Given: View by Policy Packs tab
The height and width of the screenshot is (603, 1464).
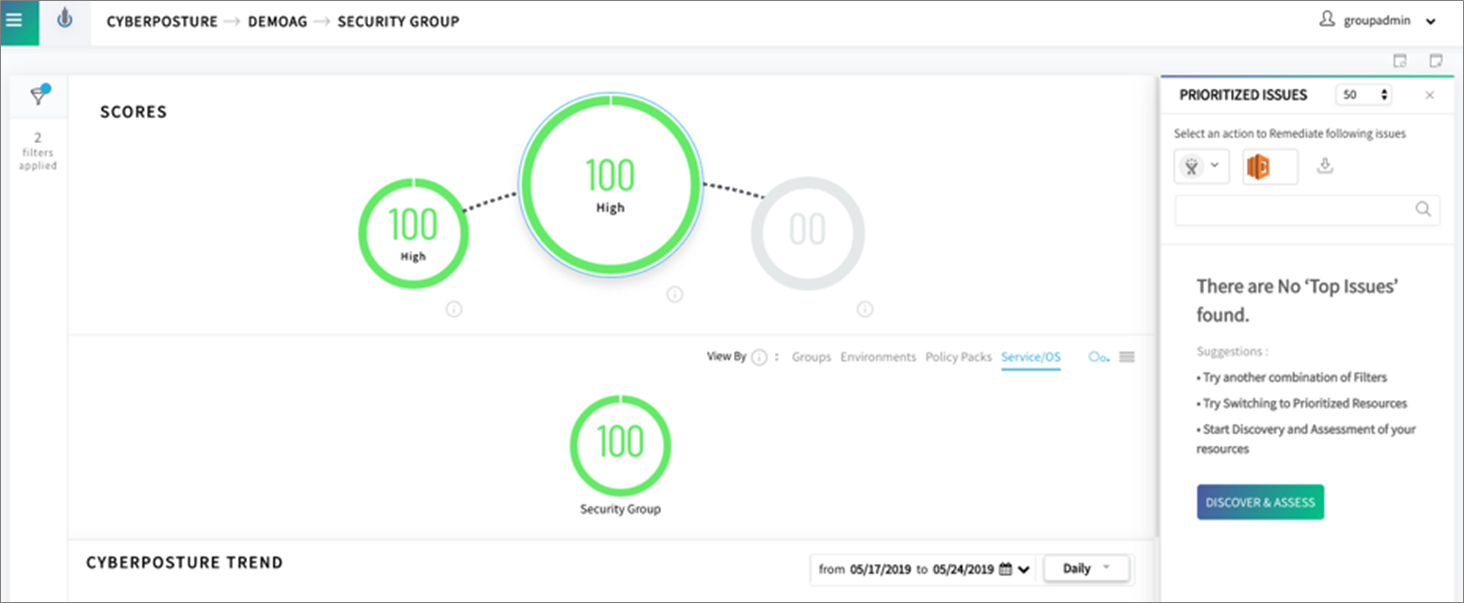Looking at the screenshot, I should 959,357.
